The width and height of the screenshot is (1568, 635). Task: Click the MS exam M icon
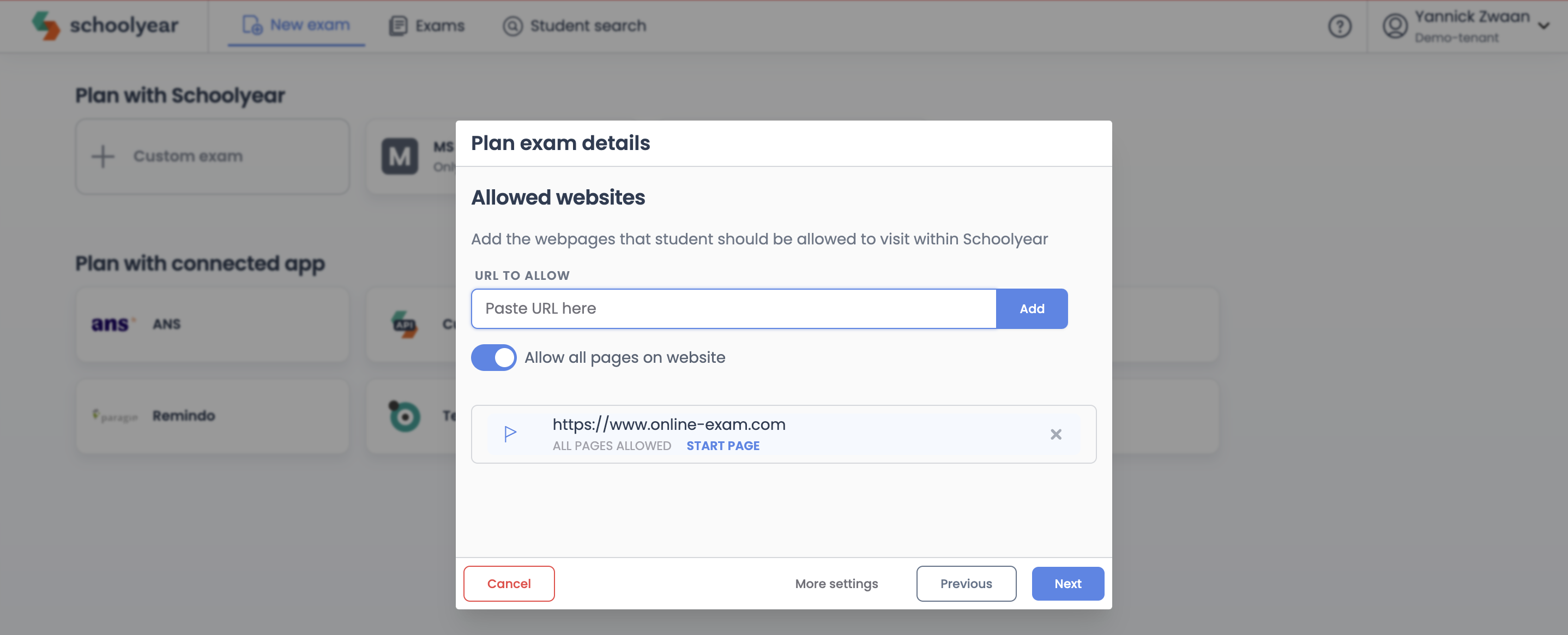pos(399,157)
